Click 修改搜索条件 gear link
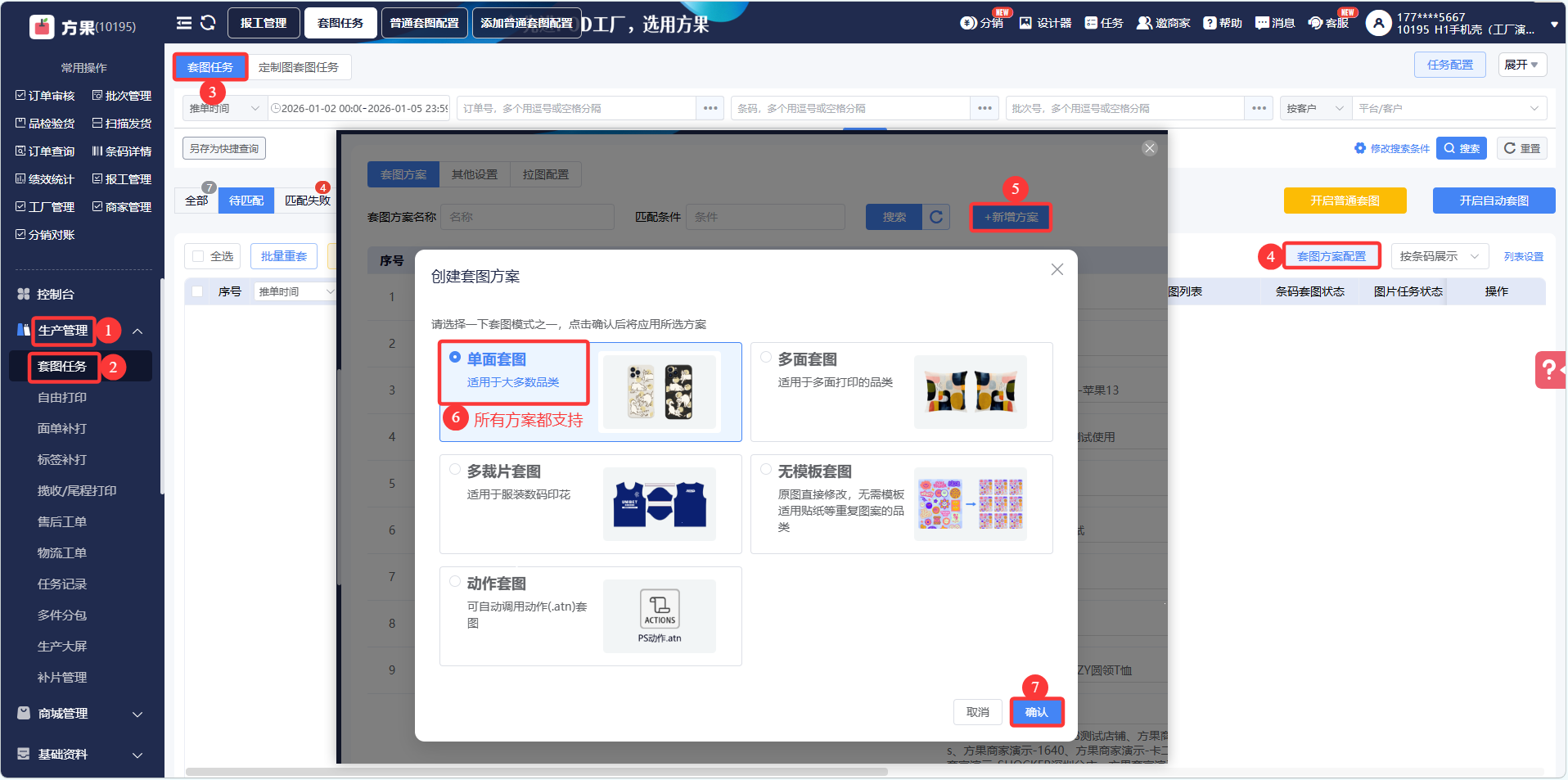Viewport: 1568px width, 780px height. [x=1392, y=148]
